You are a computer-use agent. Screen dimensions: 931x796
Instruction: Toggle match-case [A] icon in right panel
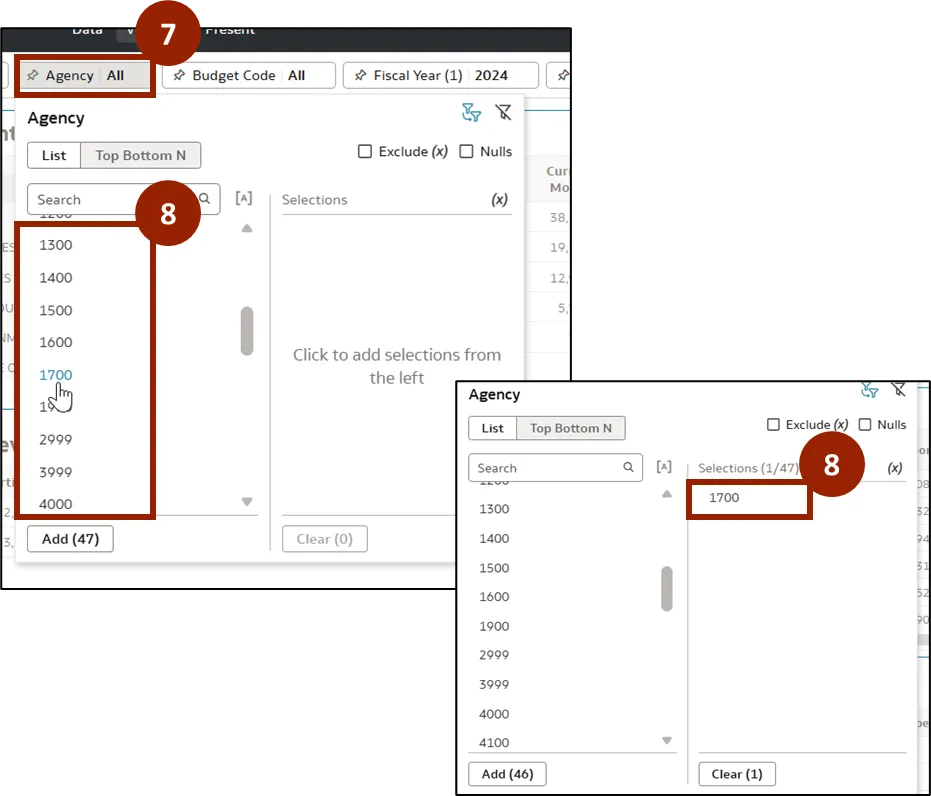pos(664,467)
